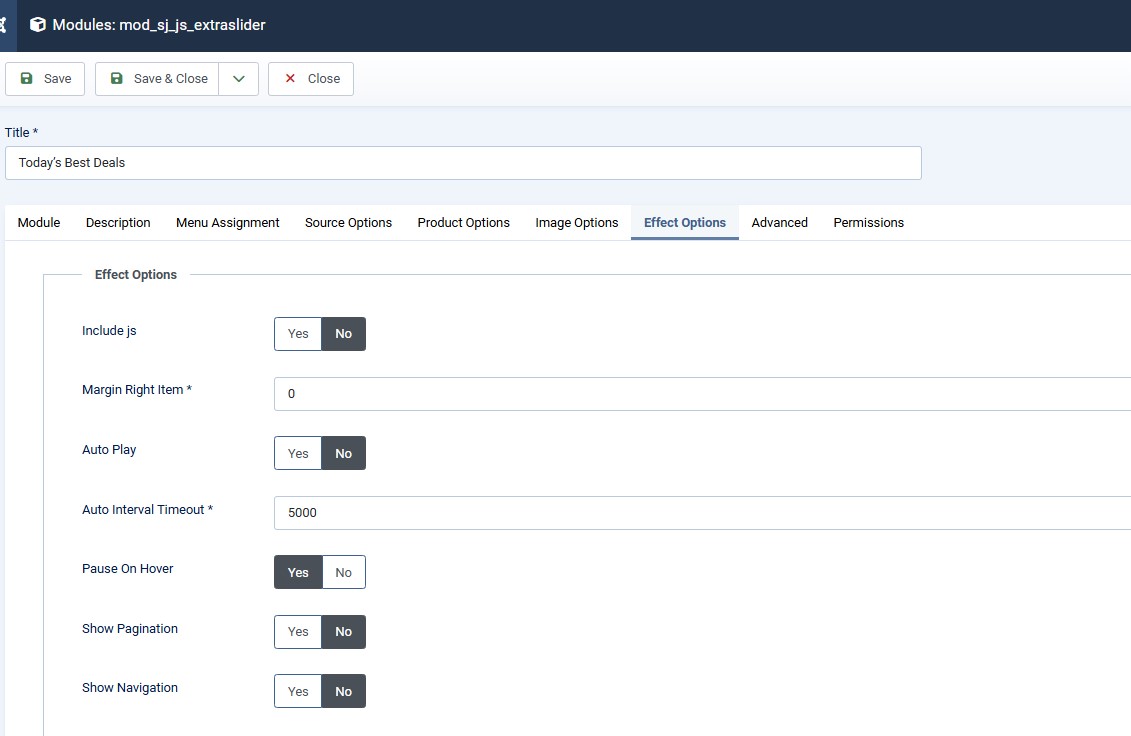The width and height of the screenshot is (1131, 736).
Task: Click the Auto Interval Timeout field
Action: point(700,513)
